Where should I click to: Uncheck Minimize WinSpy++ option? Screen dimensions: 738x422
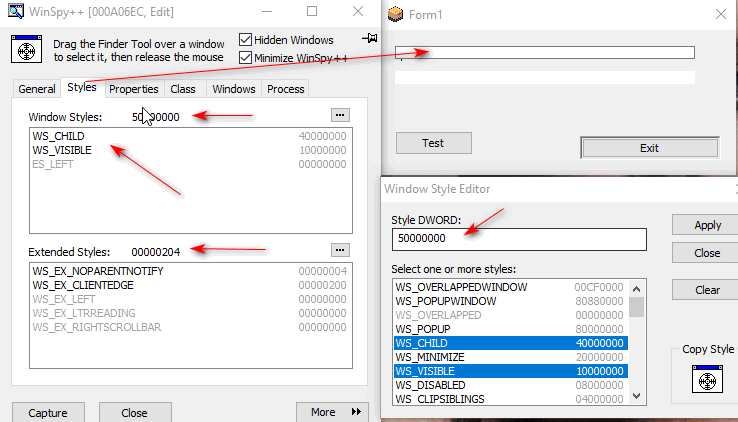pos(246,58)
